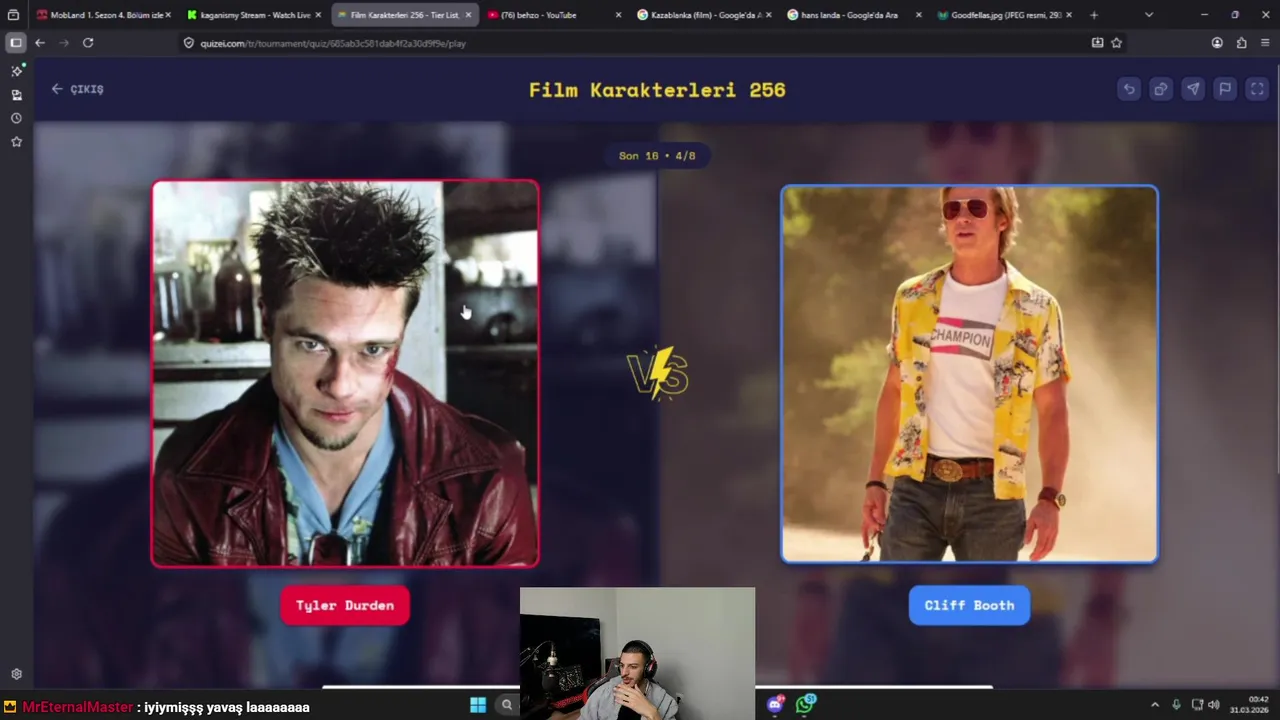
Task: Open volume speaker tray control
Action: pyautogui.click(x=1214, y=705)
